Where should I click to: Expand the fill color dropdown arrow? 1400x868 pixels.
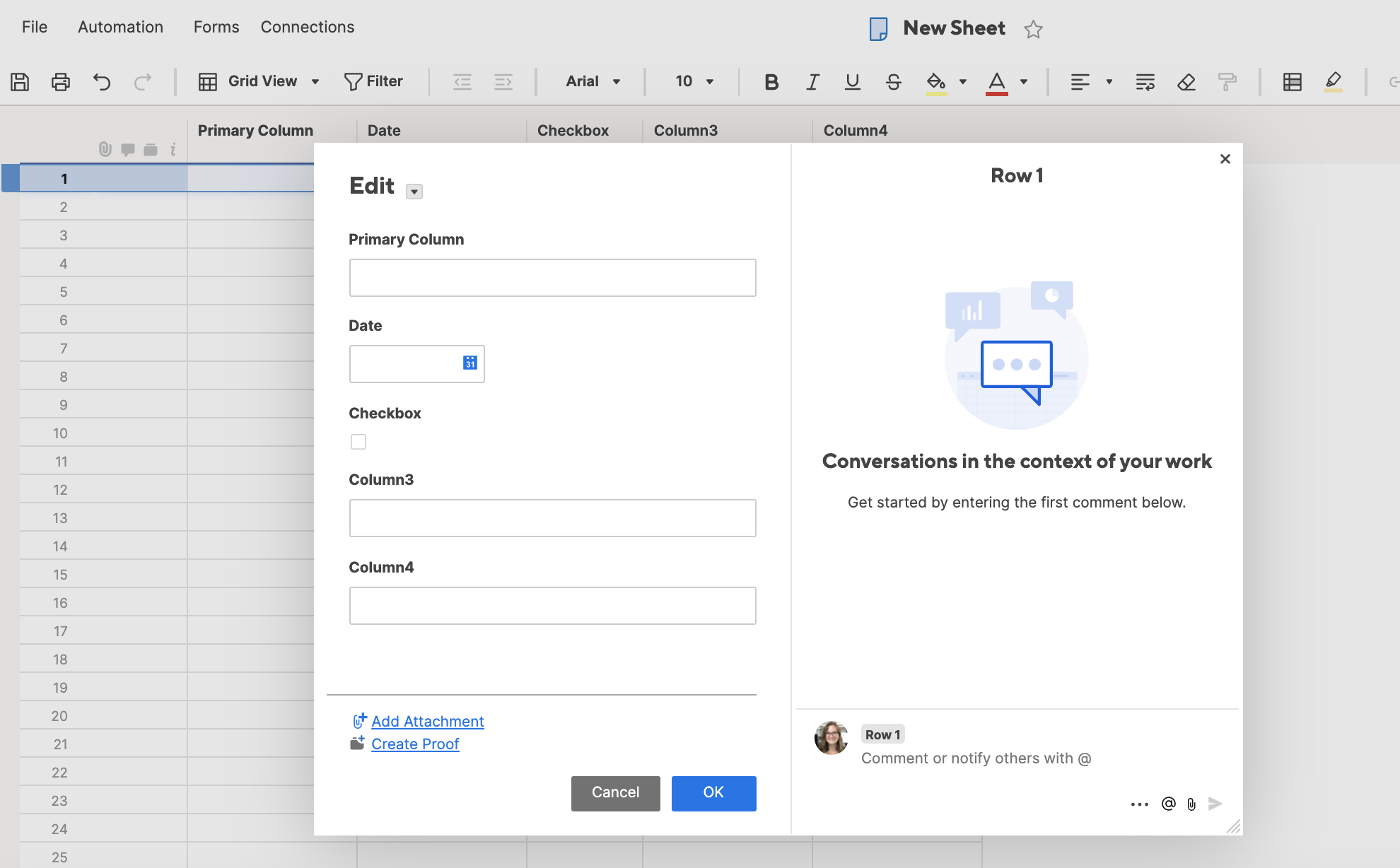(x=963, y=82)
